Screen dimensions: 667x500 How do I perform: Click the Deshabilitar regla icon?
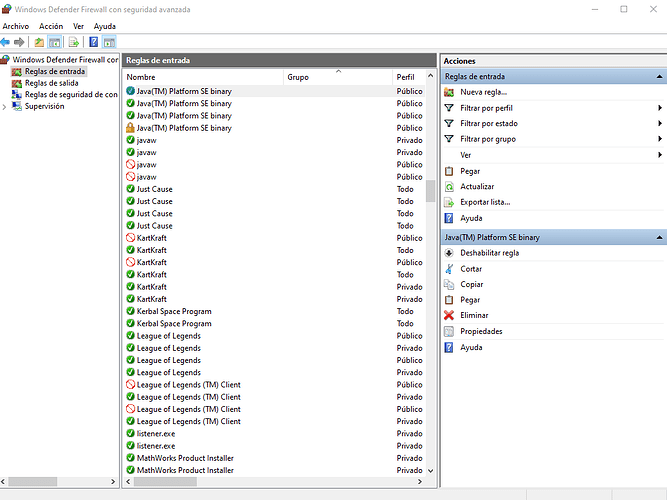pos(449,253)
